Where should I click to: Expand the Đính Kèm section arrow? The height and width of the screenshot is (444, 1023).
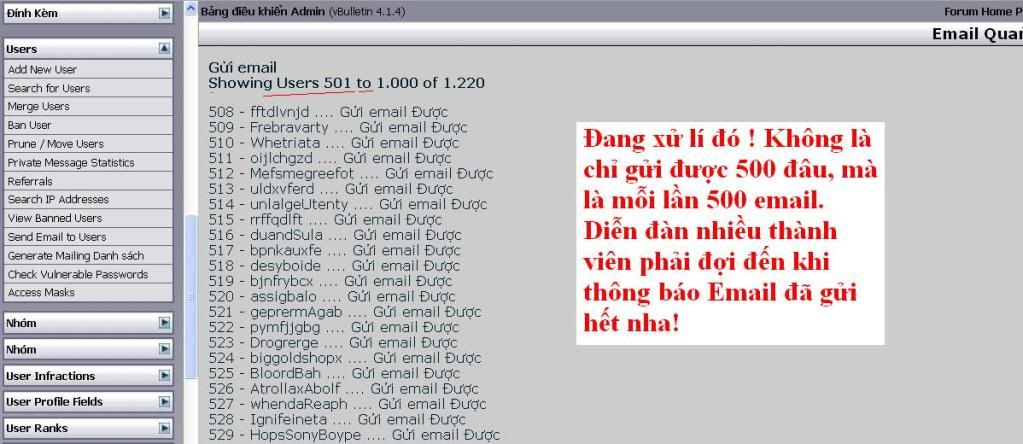pos(164,14)
